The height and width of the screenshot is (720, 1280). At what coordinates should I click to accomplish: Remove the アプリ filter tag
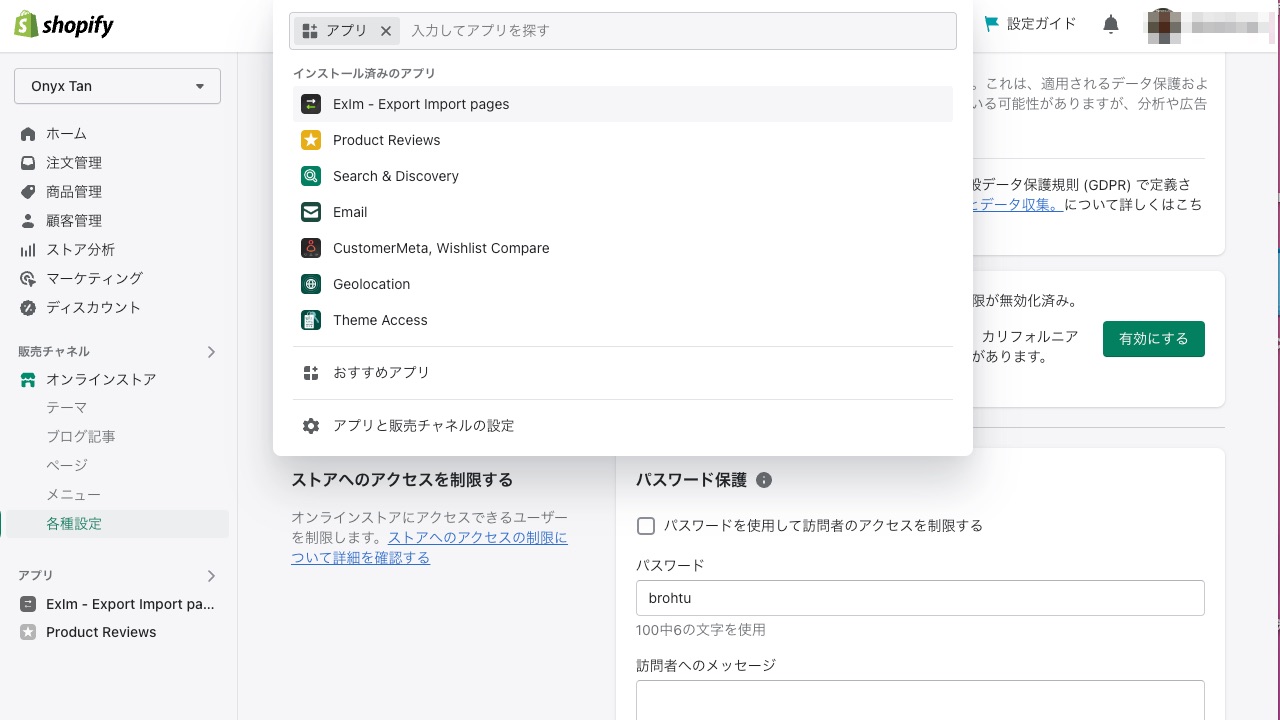[386, 31]
